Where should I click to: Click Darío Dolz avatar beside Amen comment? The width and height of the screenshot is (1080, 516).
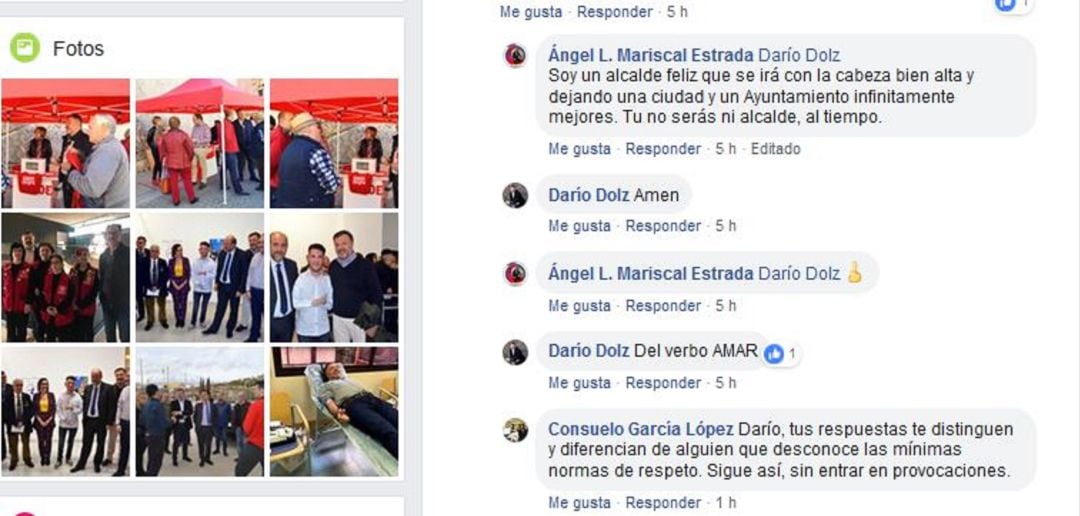(x=515, y=195)
